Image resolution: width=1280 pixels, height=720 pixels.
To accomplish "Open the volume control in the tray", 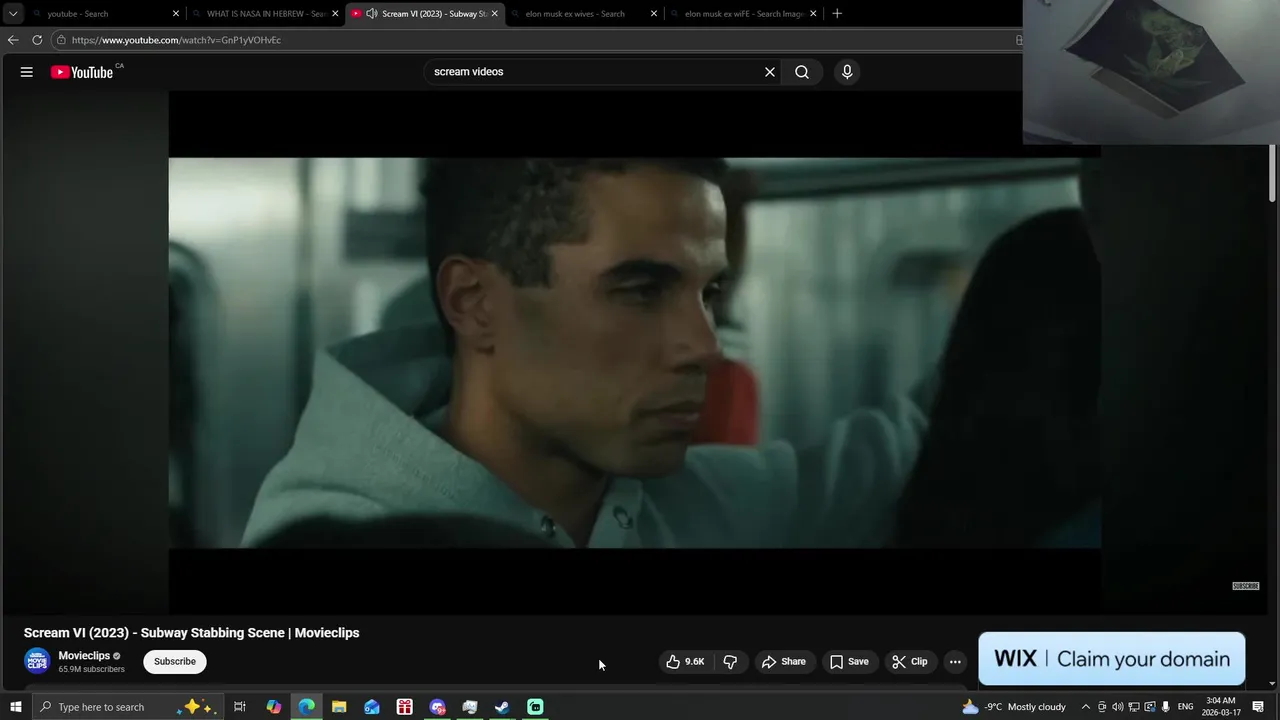I will coord(1118,707).
